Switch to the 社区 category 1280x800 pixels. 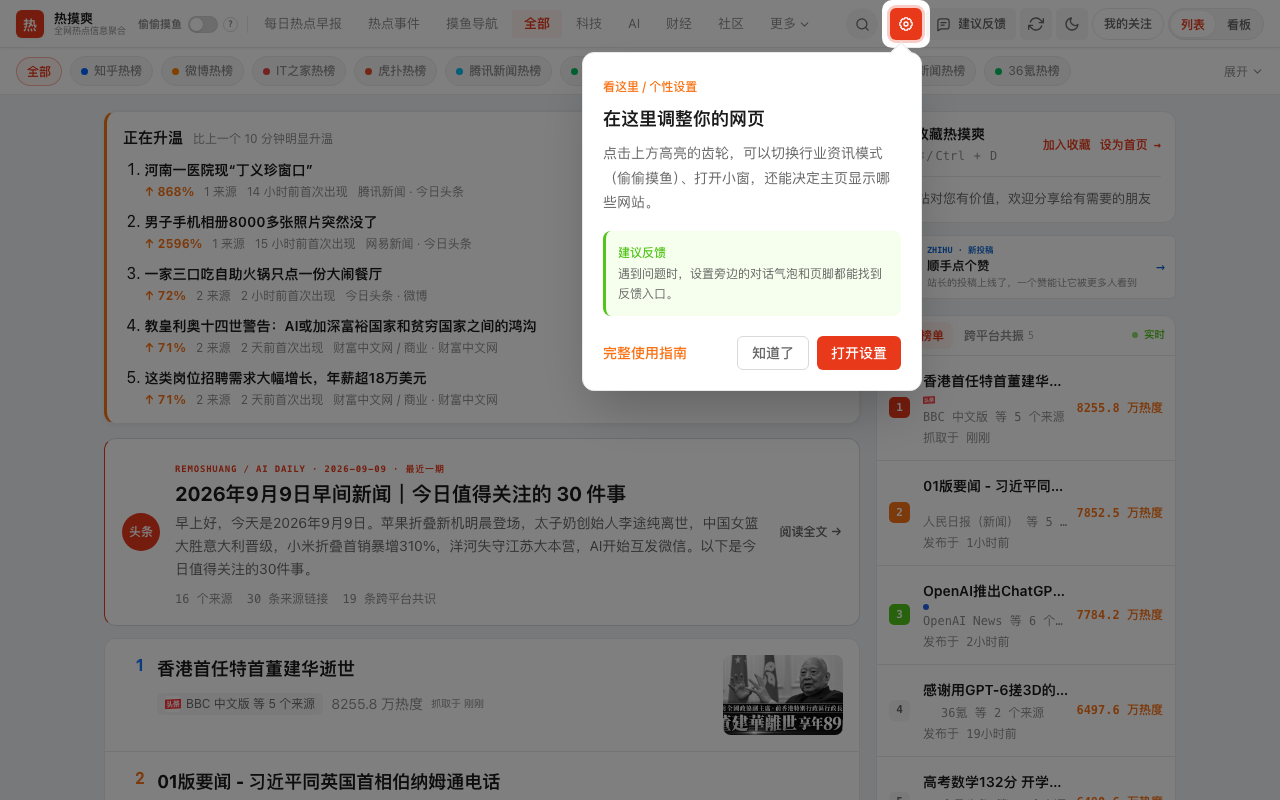(x=731, y=23)
